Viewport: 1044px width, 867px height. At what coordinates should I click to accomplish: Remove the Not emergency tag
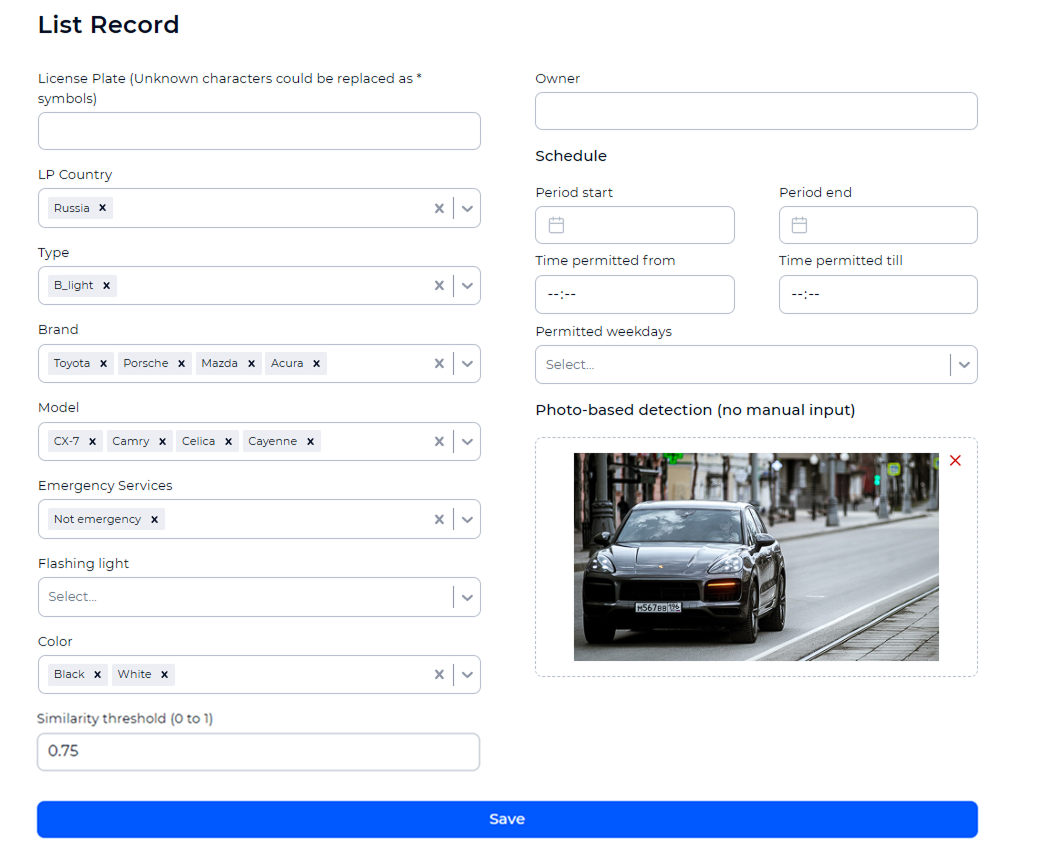click(153, 519)
